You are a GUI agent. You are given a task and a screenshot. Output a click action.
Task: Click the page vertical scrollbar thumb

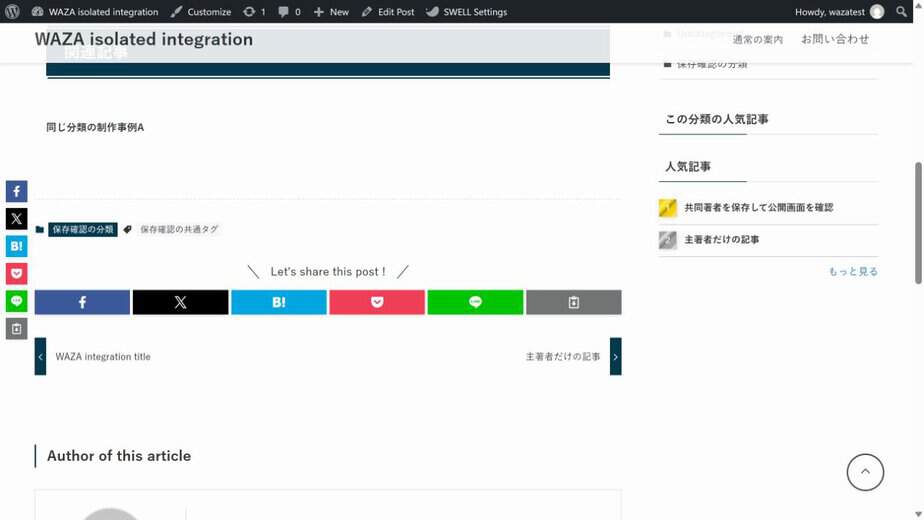click(x=918, y=223)
